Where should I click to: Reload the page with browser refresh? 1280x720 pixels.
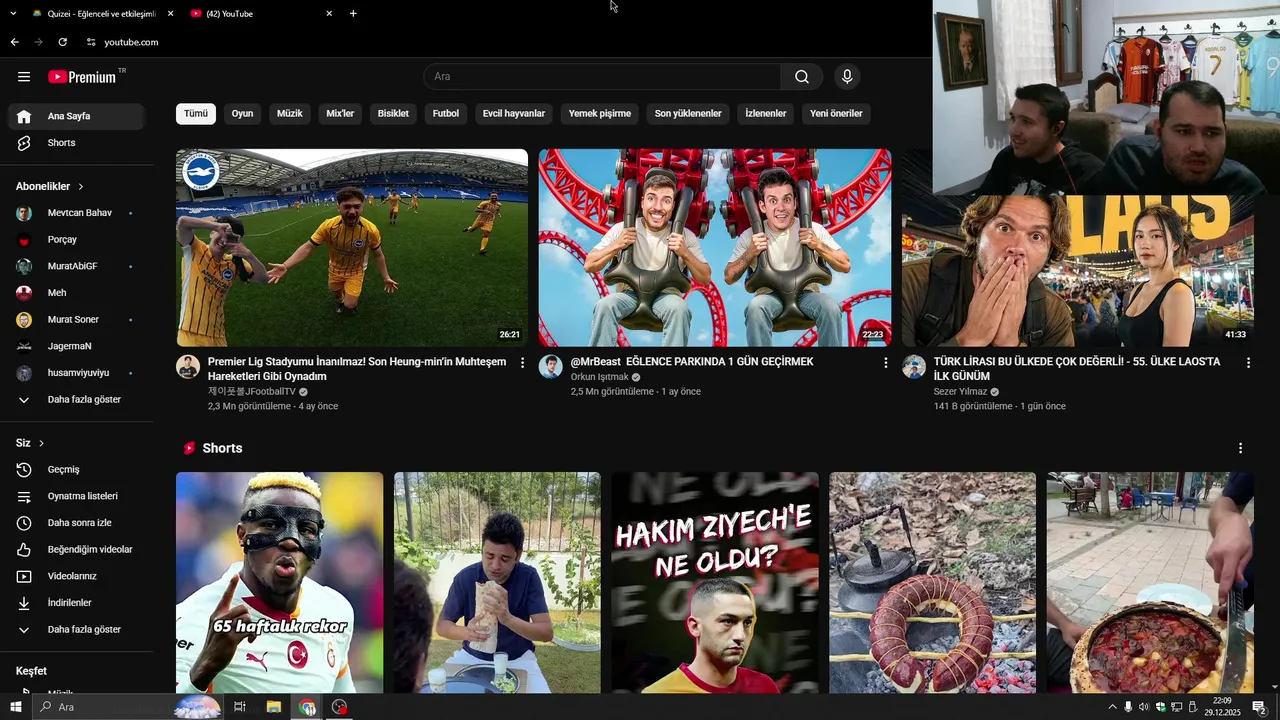click(62, 42)
